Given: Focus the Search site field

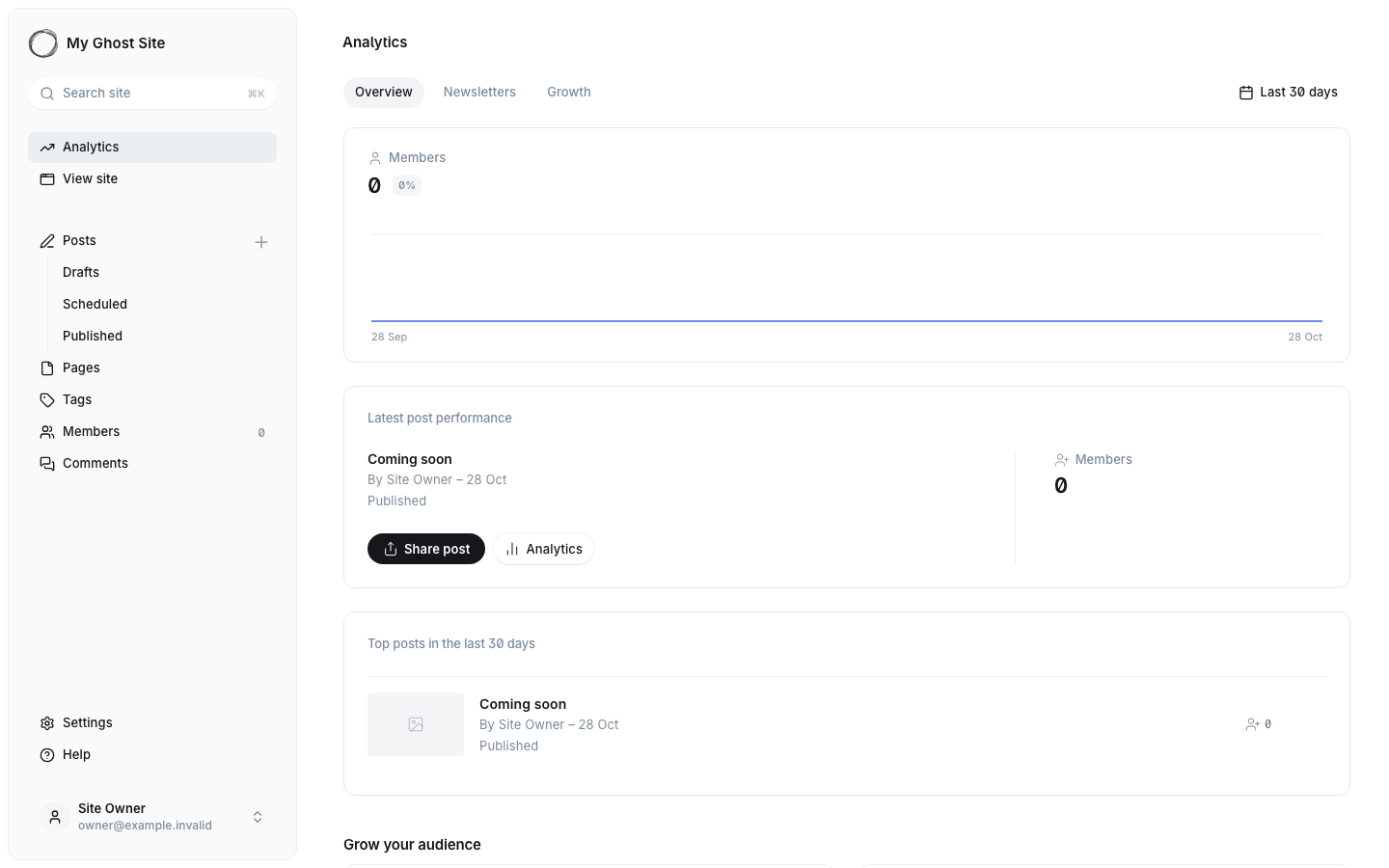Looking at the screenshot, I should click(152, 94).
